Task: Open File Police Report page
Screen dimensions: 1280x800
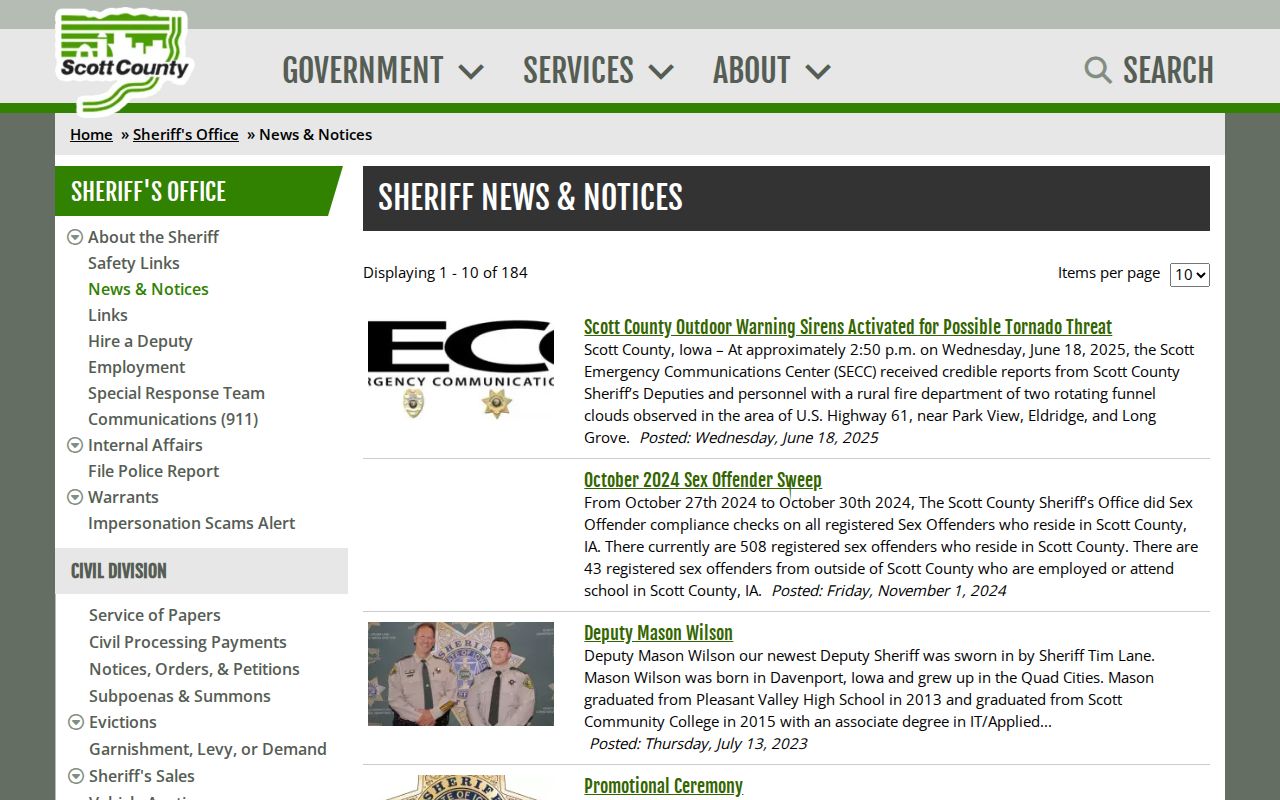Action: click(153, 471)
